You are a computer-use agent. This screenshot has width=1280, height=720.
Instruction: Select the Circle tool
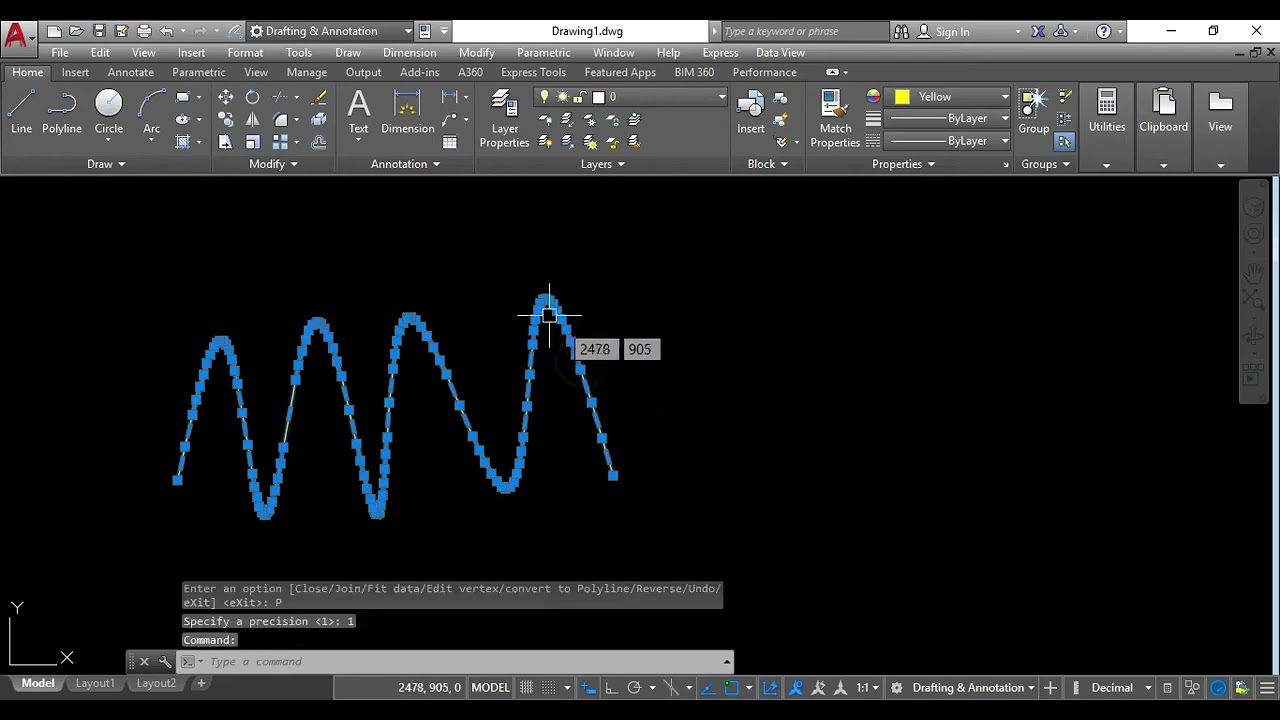(x=109, y=112)
